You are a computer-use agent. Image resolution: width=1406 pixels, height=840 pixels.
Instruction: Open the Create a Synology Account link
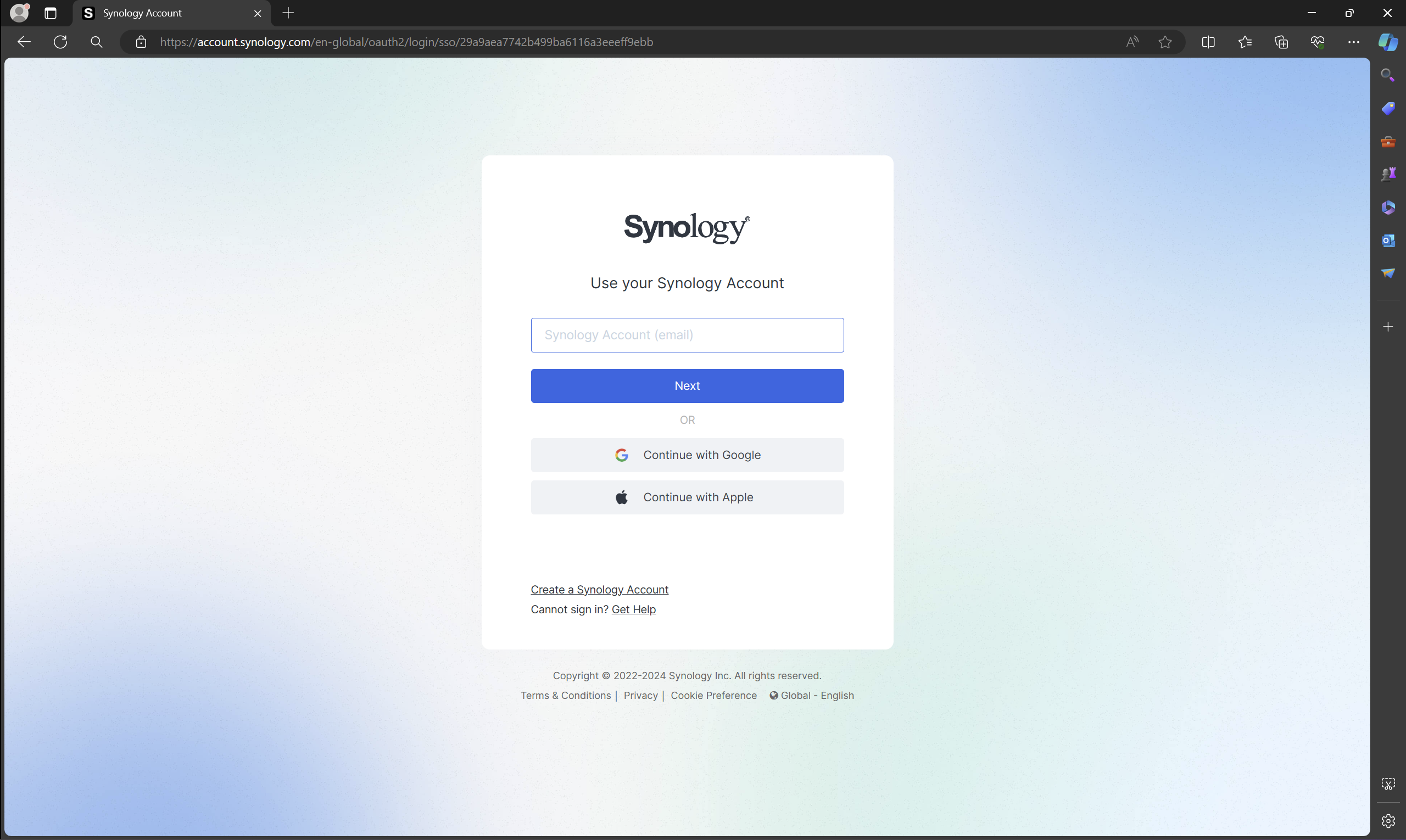click(x=599, y=590)
